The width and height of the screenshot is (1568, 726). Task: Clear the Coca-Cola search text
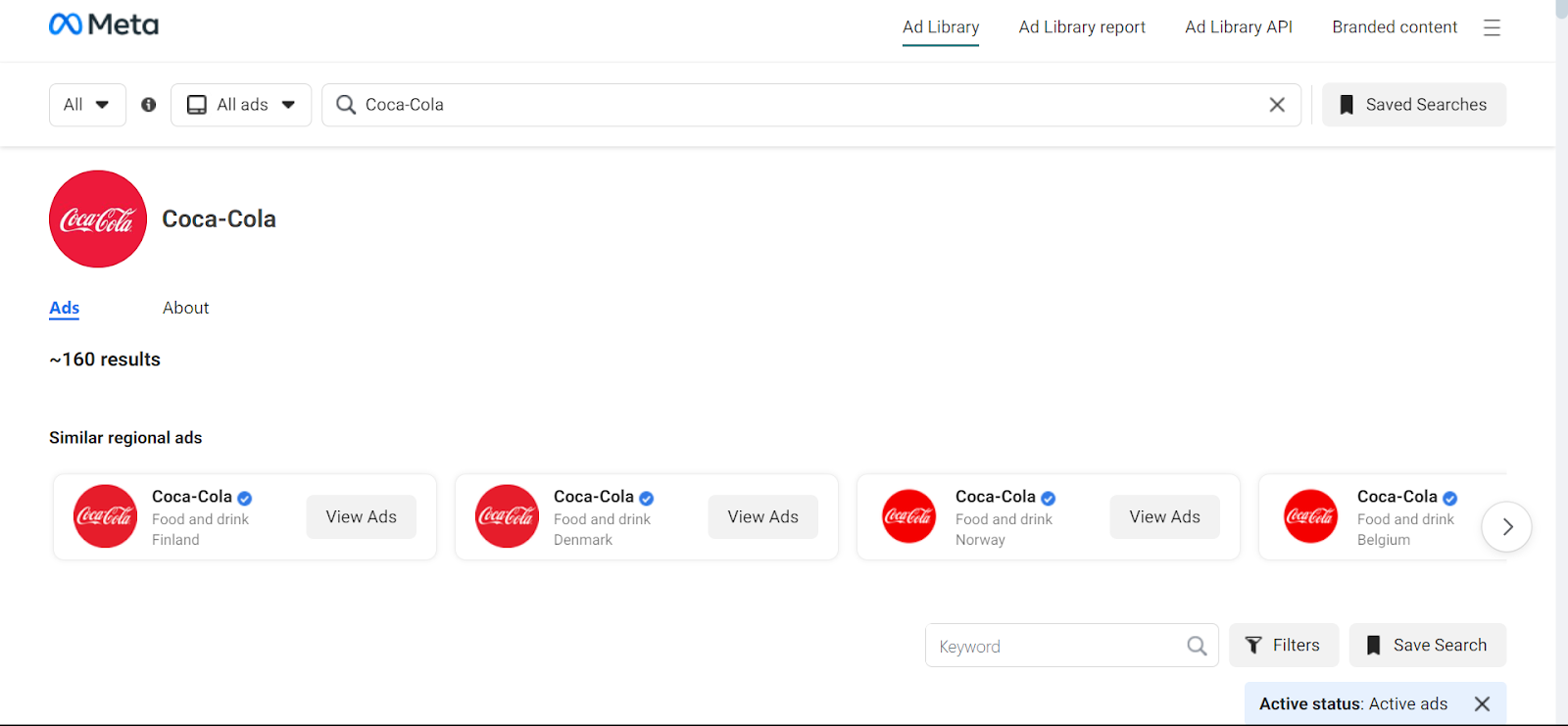coord(1277,105)
